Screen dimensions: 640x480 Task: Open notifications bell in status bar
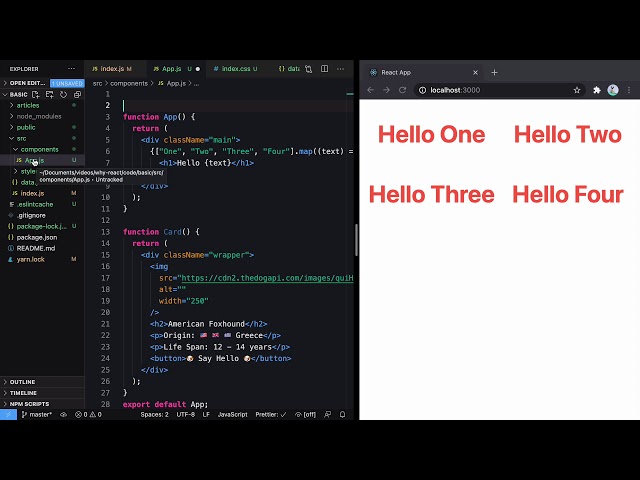[x=342, y=414]
